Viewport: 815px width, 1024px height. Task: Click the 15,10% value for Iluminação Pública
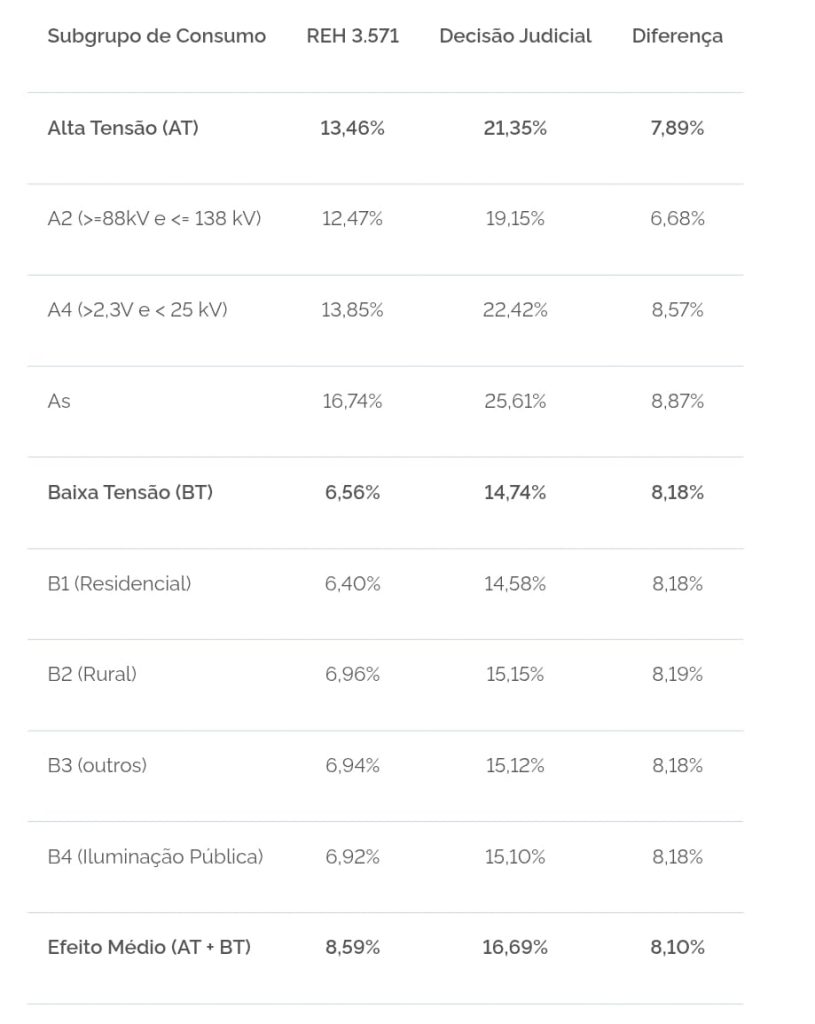(x=515, y=857)
